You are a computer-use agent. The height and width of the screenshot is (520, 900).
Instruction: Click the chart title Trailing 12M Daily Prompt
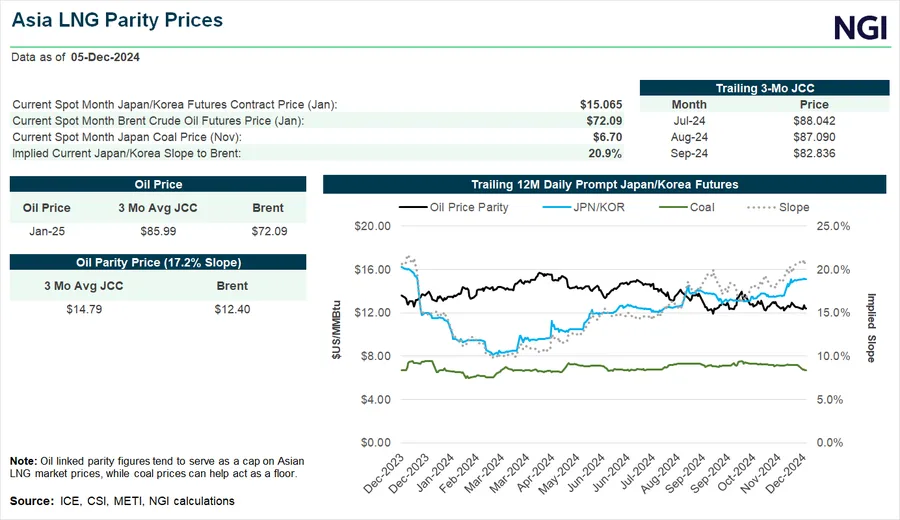[x=604, y=185]
